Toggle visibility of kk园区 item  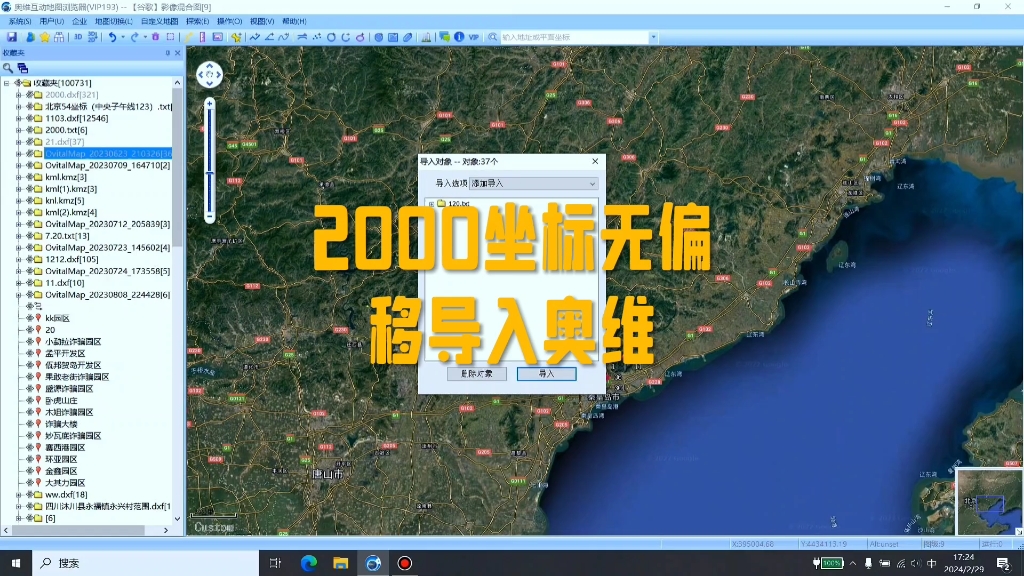[x=30, y=316]
